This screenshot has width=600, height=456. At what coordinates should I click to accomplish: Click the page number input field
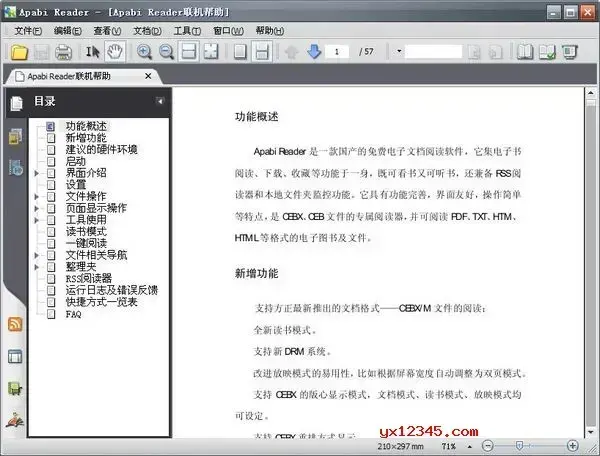(337, 52)
